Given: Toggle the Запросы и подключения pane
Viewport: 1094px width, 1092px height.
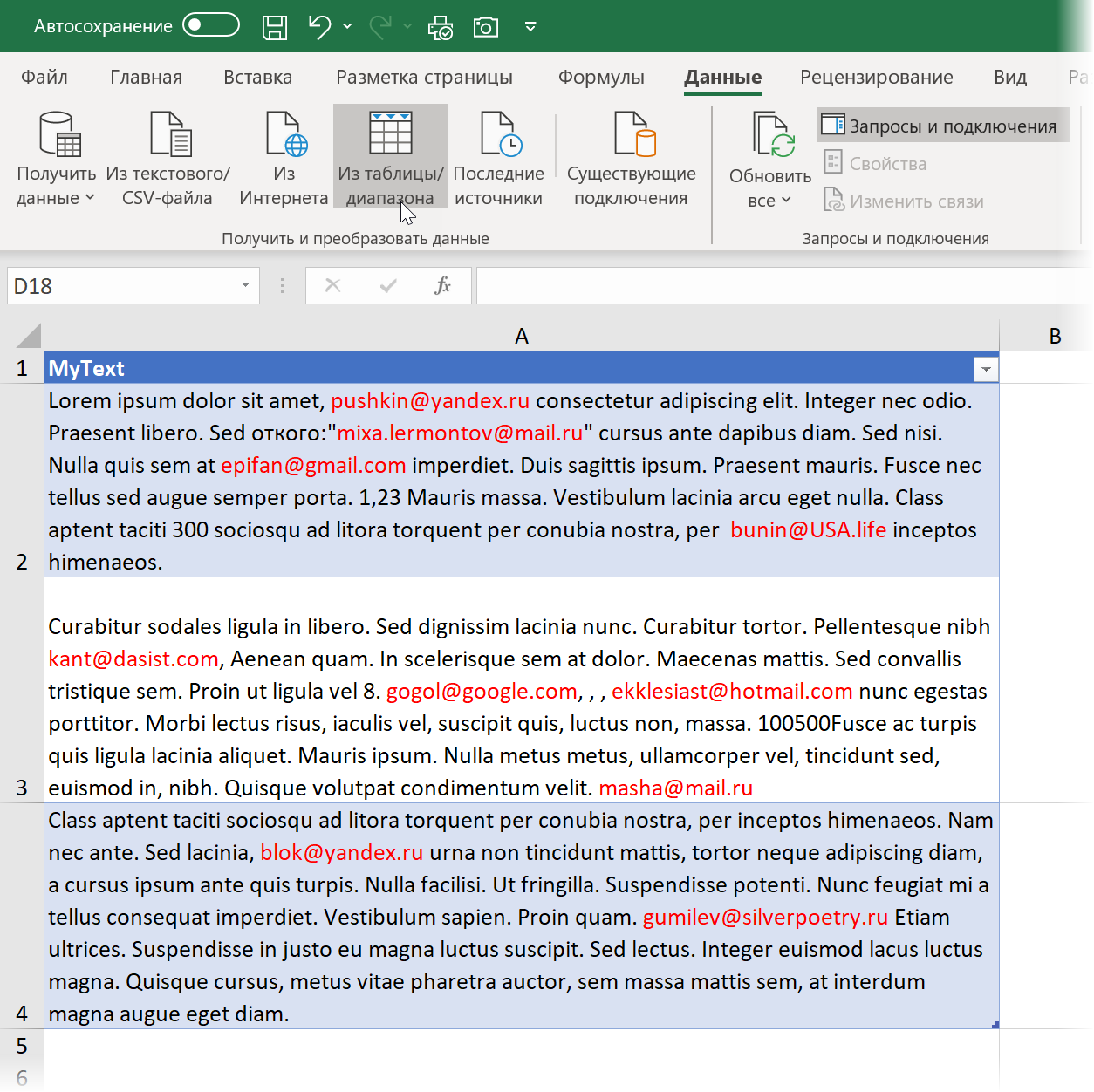Looking at the screenshot, I should click(x=942, y=126).
